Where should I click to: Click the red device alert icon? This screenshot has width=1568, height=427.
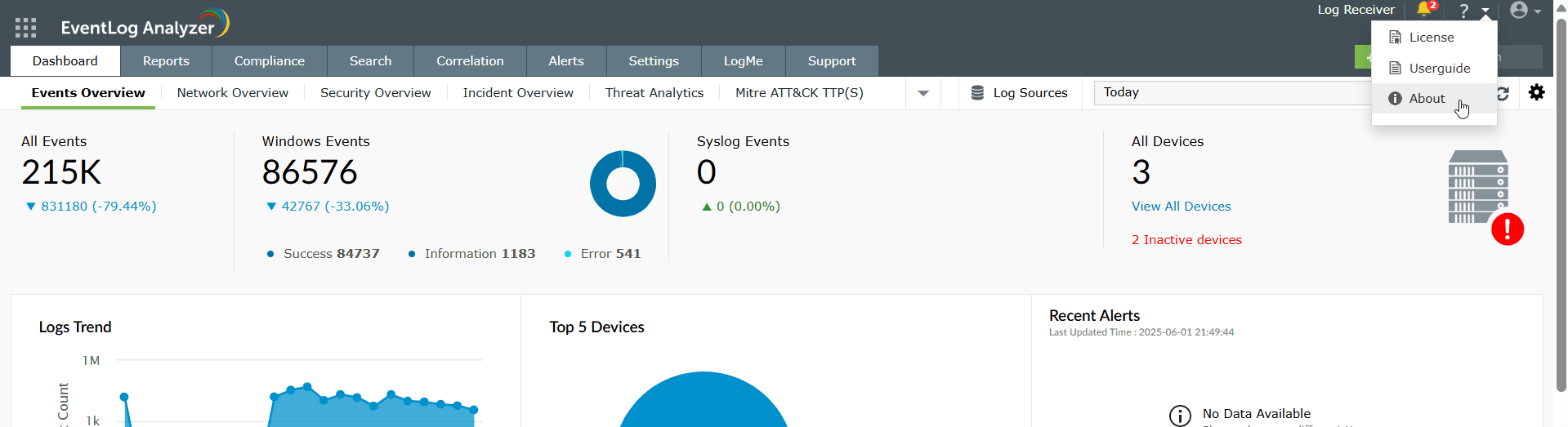[x=1507, y=229]
